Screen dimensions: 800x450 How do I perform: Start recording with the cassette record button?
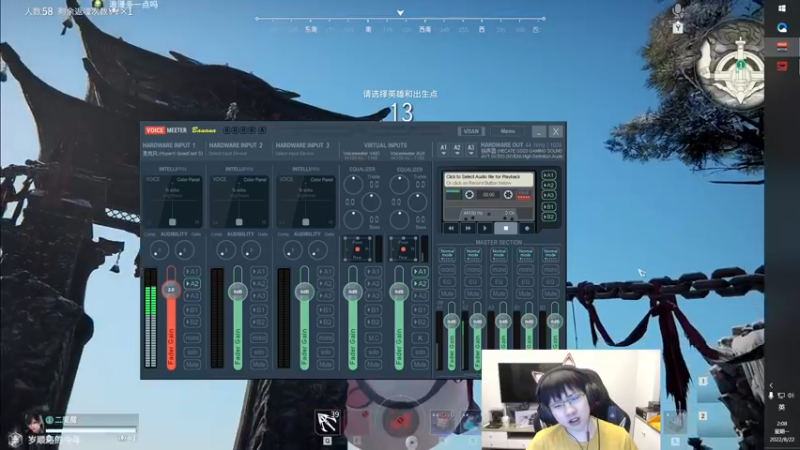527,229
